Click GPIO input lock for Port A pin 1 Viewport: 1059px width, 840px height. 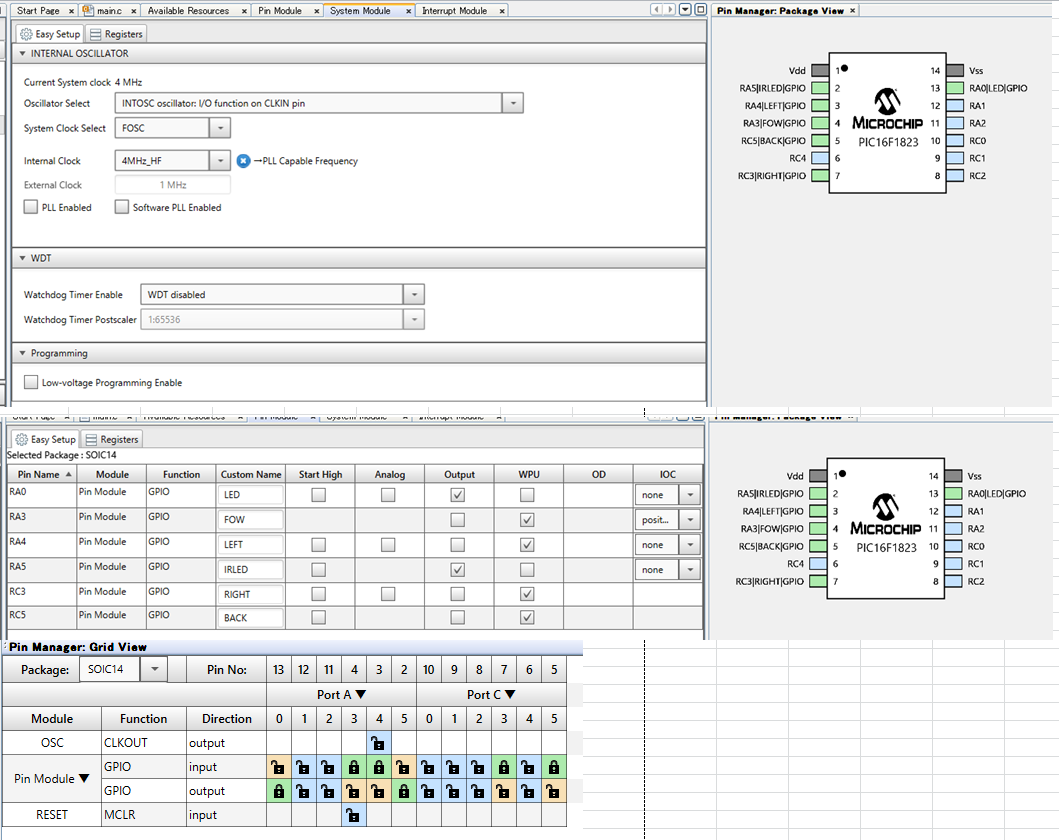(304, 767)
